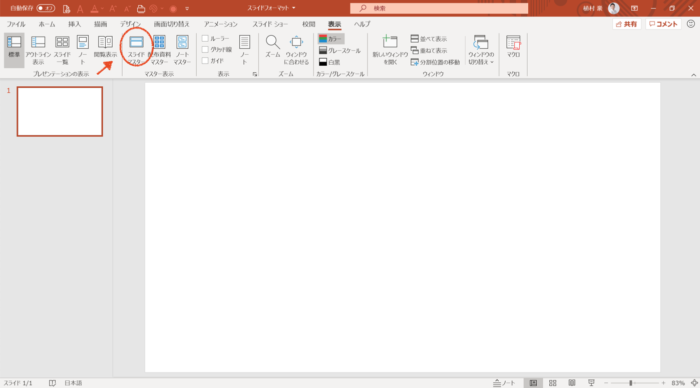
Task: Open the Design (デザイン) tab
Action: tap(130, 24)
